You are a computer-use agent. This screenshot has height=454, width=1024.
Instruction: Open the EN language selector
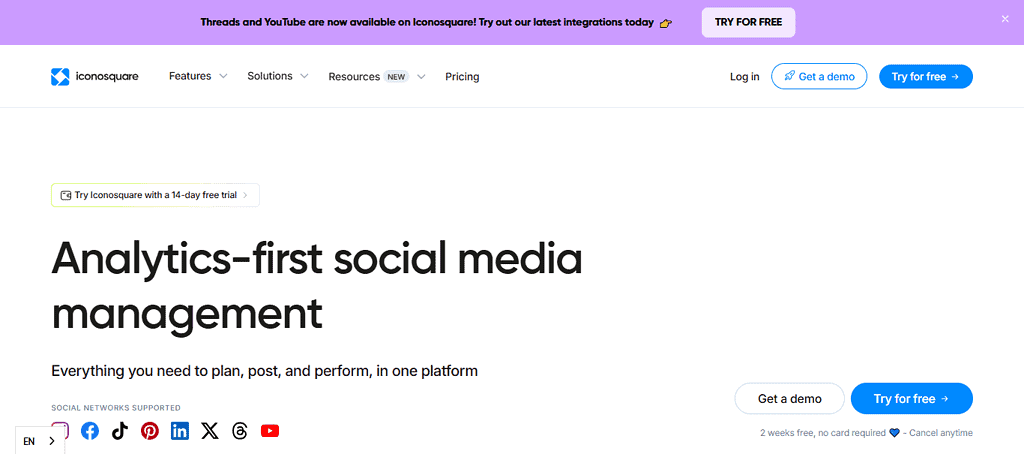[39, 441]
